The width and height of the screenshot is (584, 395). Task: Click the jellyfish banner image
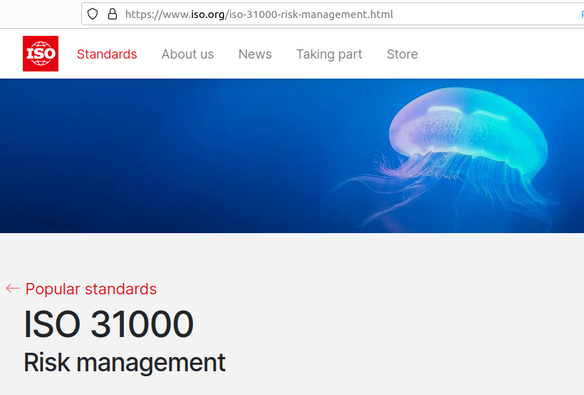(292, 156)
